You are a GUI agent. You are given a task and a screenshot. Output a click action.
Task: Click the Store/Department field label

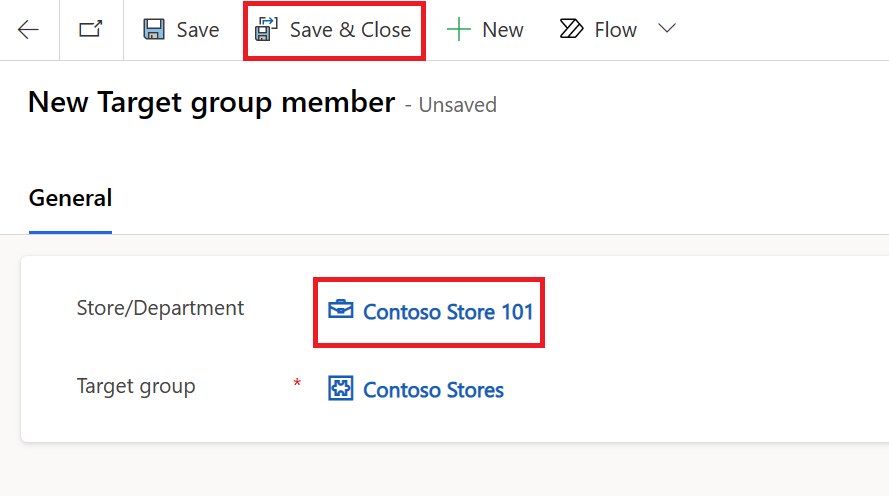[x=160, y=308]
